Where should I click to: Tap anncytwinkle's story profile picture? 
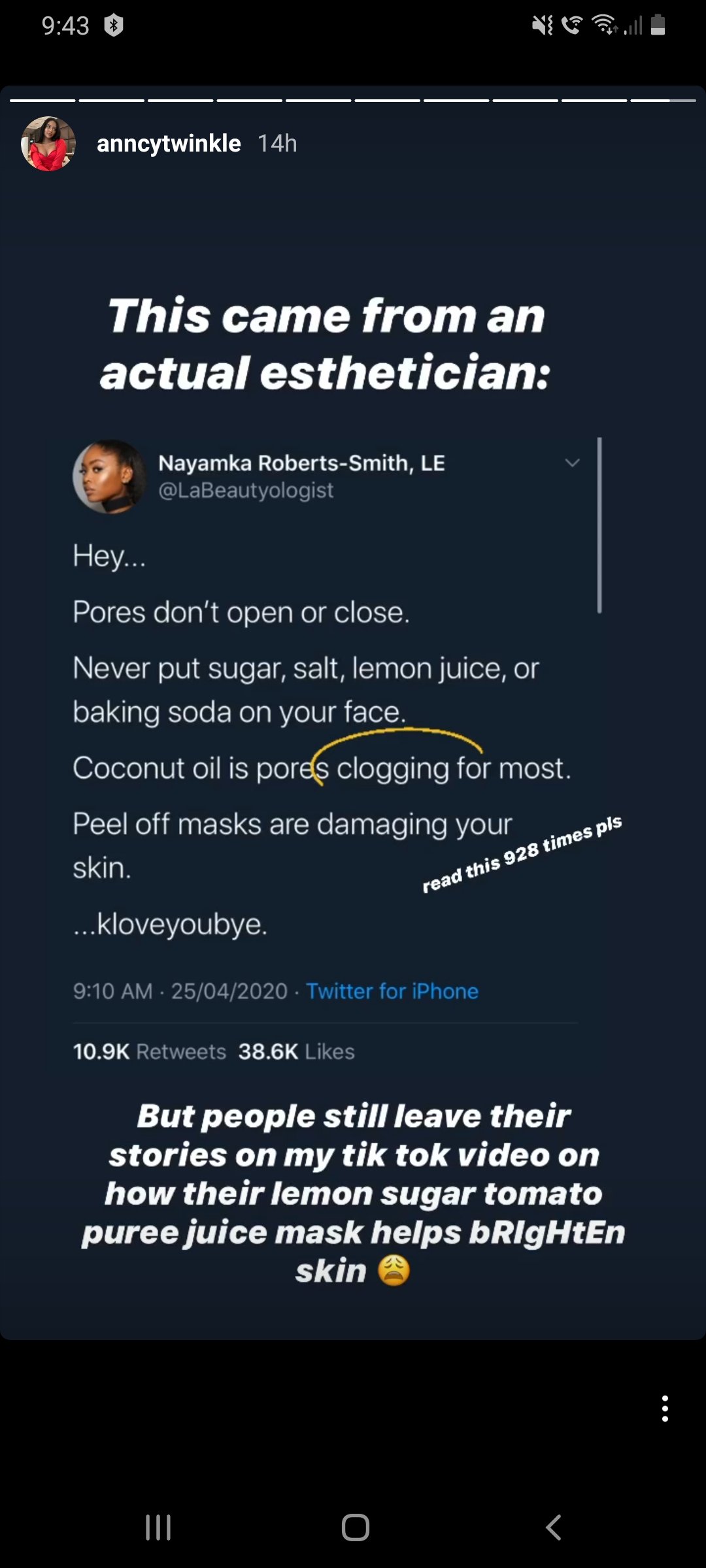[x=48, y=144]
